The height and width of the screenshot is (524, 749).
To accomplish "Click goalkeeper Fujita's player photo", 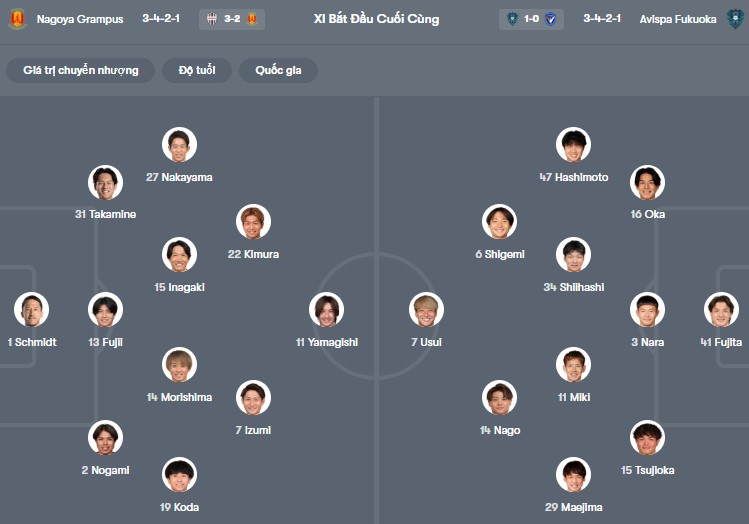I will (721, 310).
